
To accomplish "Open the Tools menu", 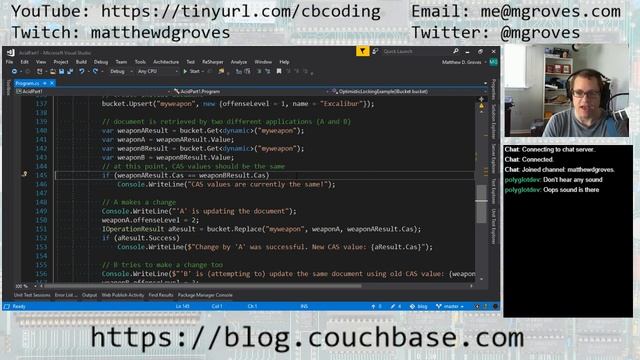I will click(140, 62).
